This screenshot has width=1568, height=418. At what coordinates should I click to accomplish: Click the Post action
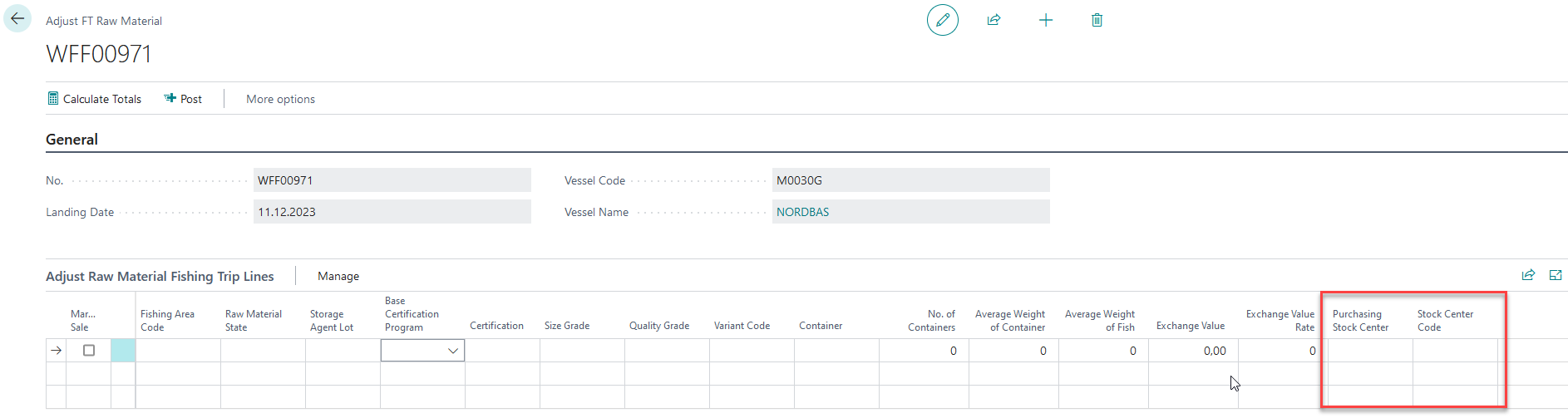(183, 99)
